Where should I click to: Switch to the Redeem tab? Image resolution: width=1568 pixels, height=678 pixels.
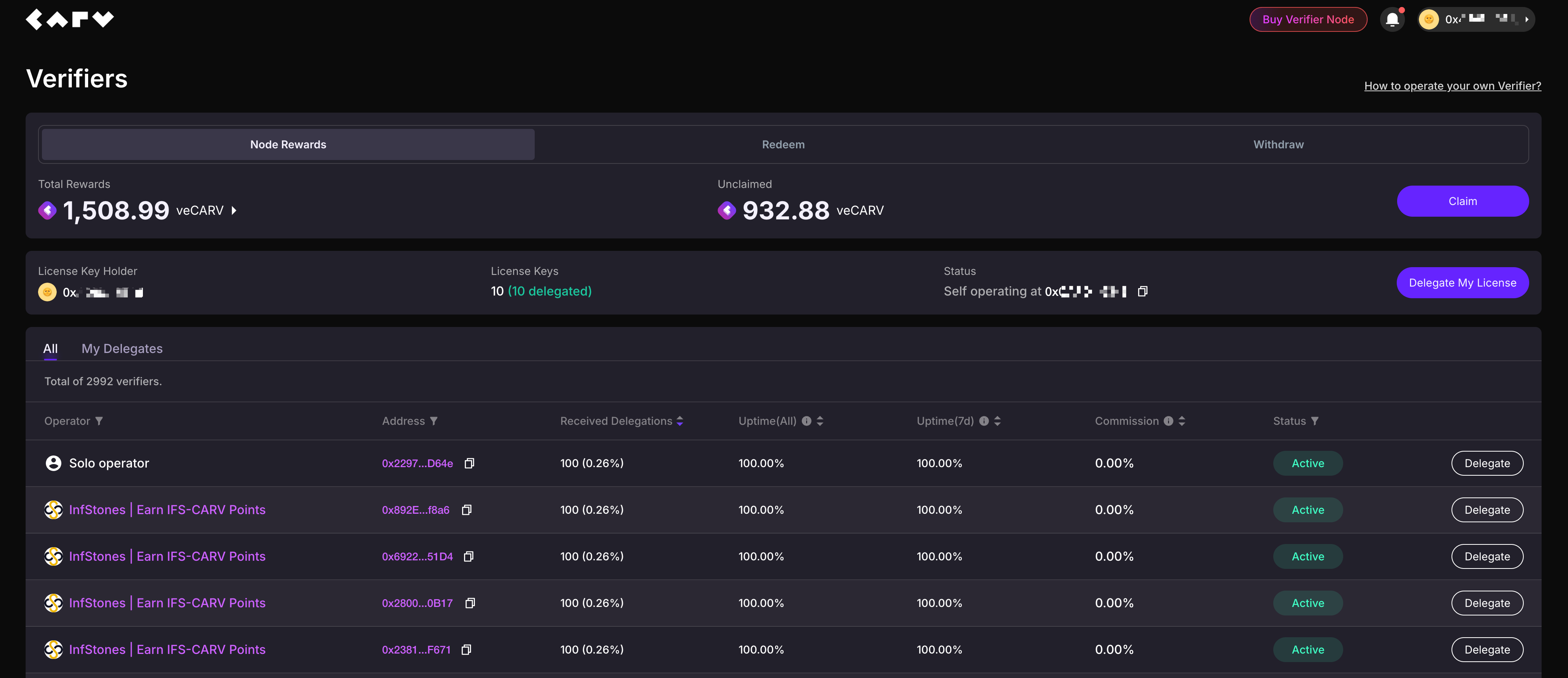click(x=783, y=145)
